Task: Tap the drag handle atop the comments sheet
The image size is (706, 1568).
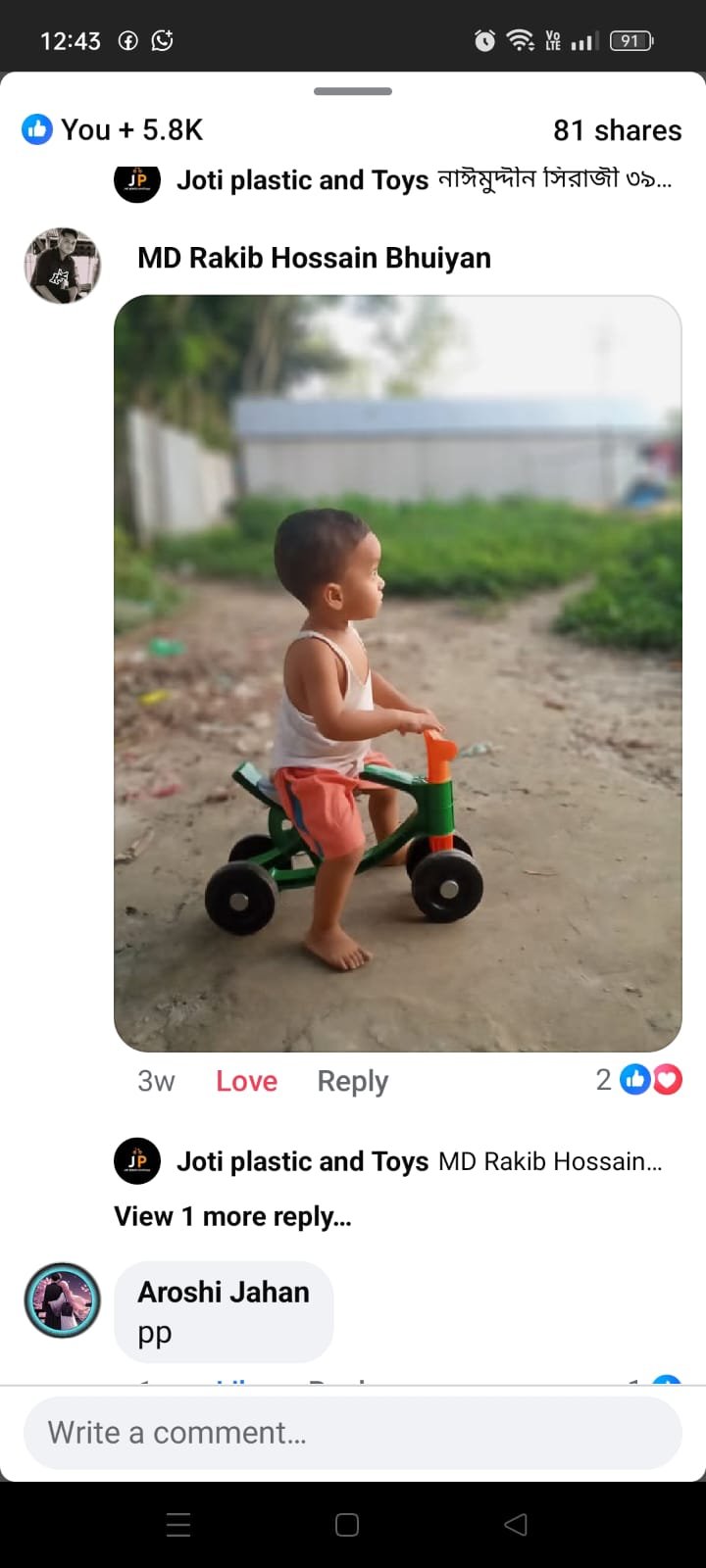Action: click(353, 91)
